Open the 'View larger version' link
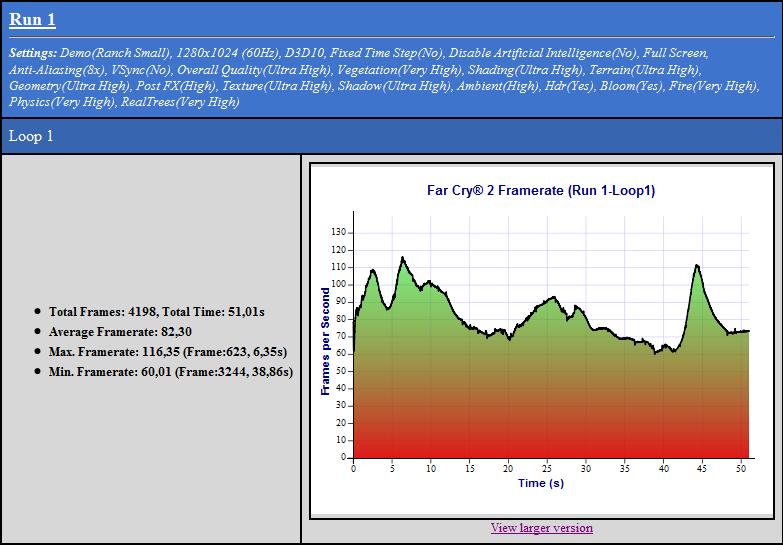Screen dimensions: 783x545 click(x=542, y=528)
